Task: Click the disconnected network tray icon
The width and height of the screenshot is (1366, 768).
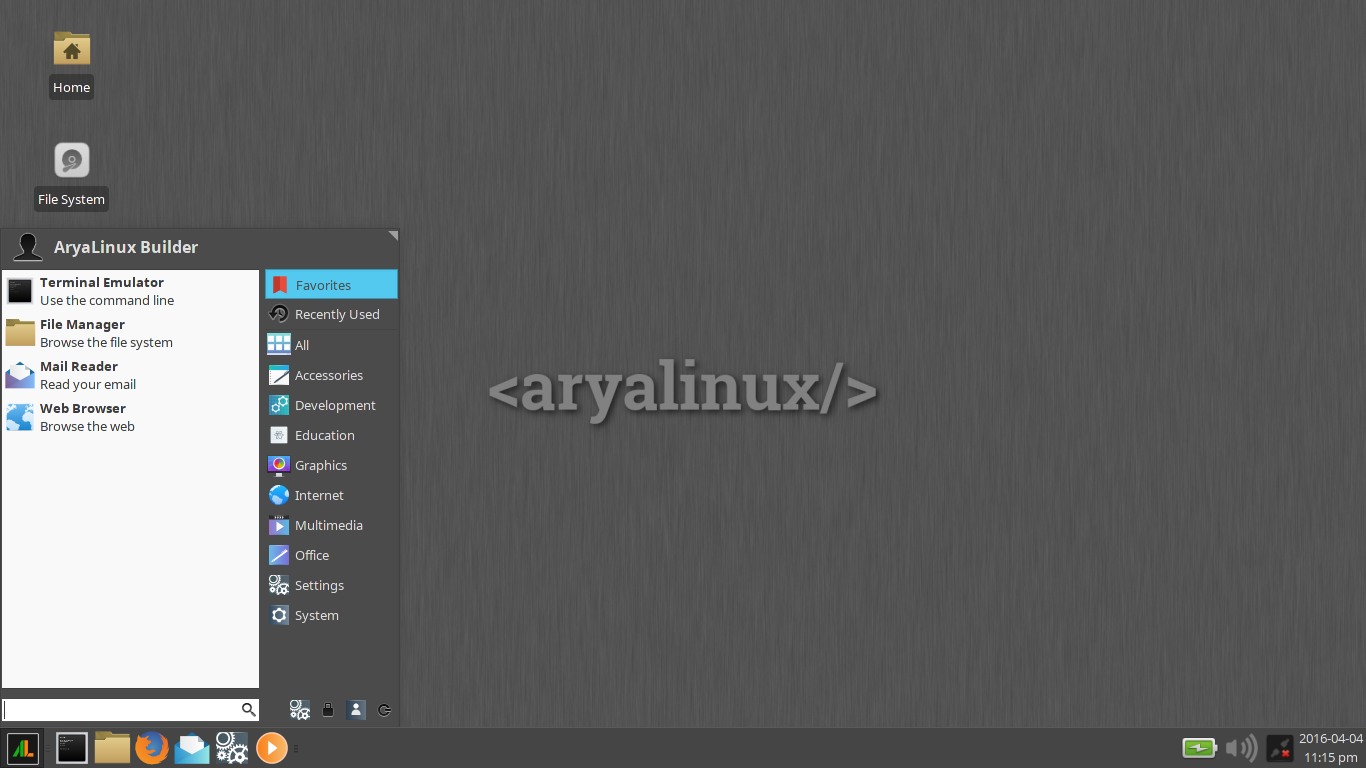Action: (1279, 748)
